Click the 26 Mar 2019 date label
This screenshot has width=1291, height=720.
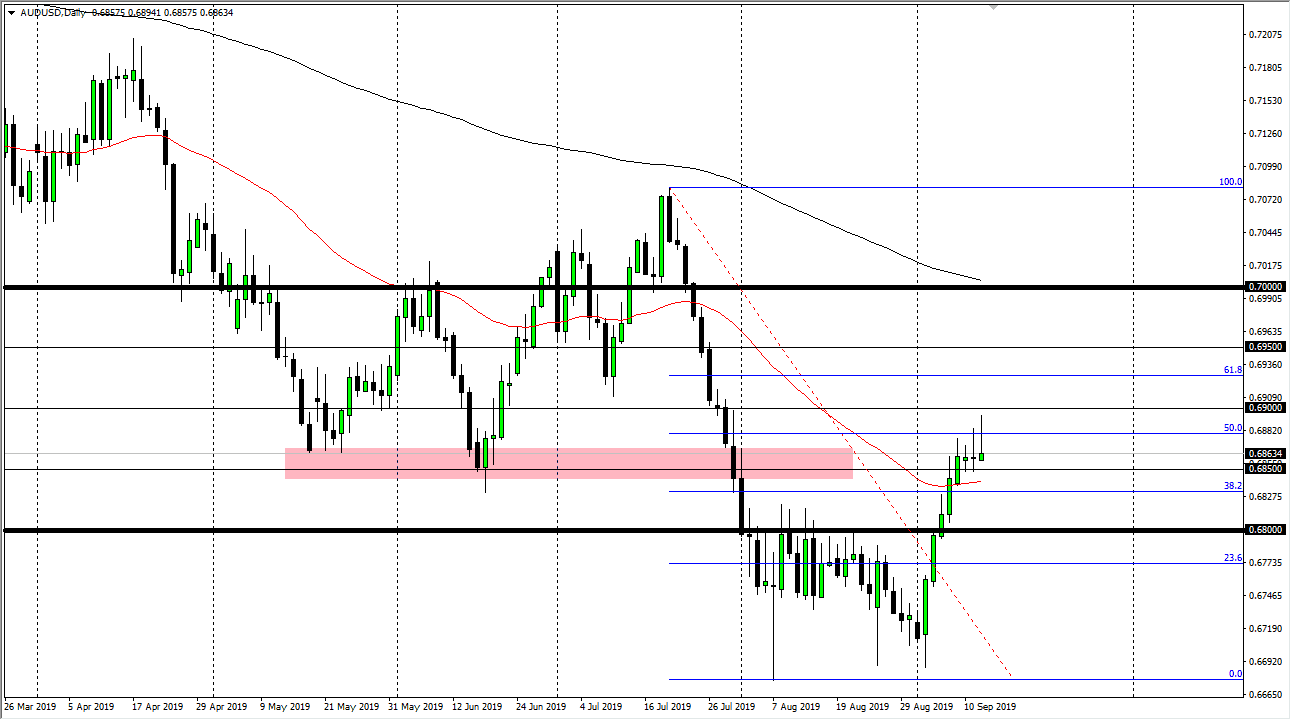pyautogui.click(x=33, y=707)
